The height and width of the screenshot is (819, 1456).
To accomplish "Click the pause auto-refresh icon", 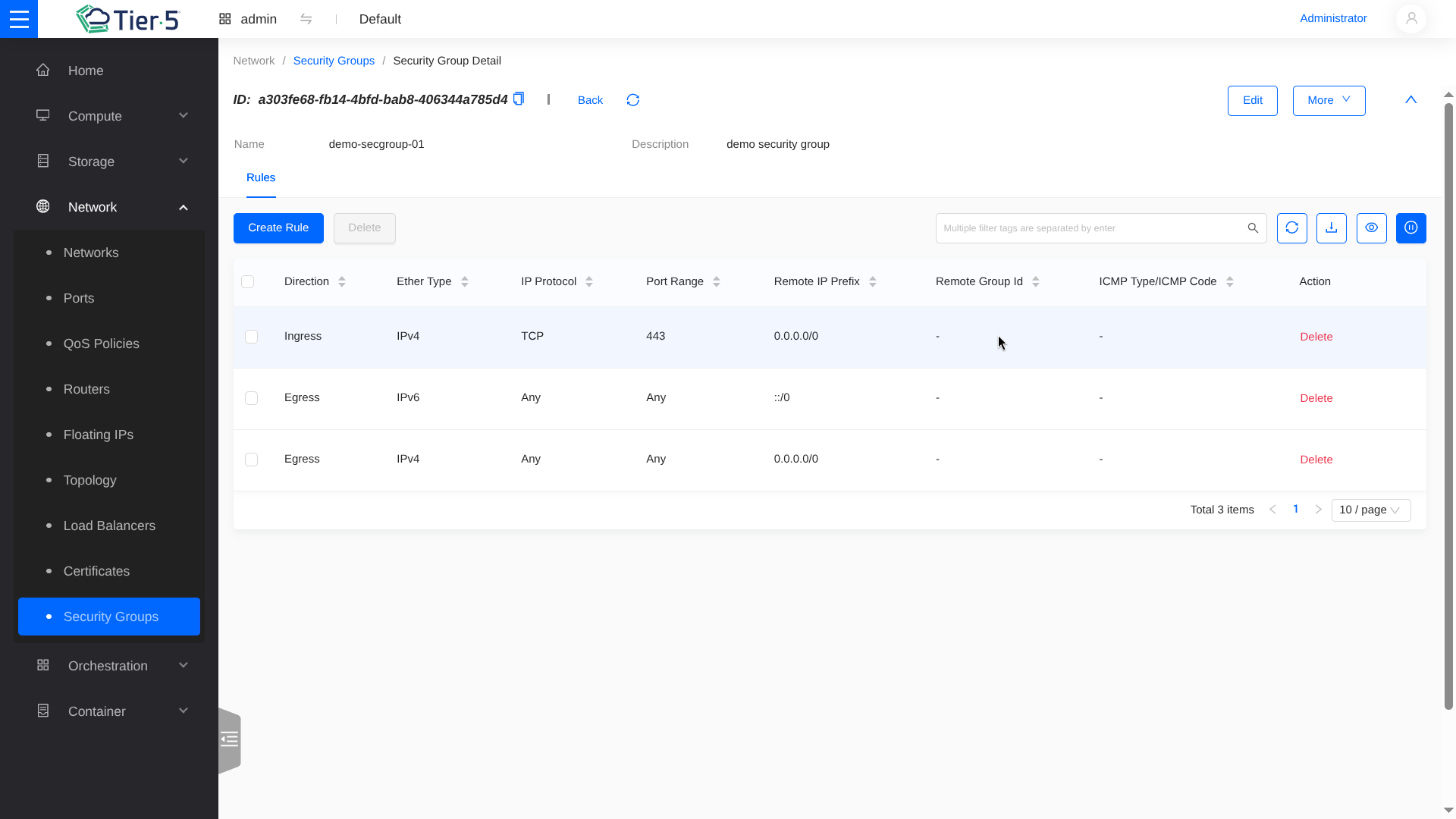I will [1410, 227].
